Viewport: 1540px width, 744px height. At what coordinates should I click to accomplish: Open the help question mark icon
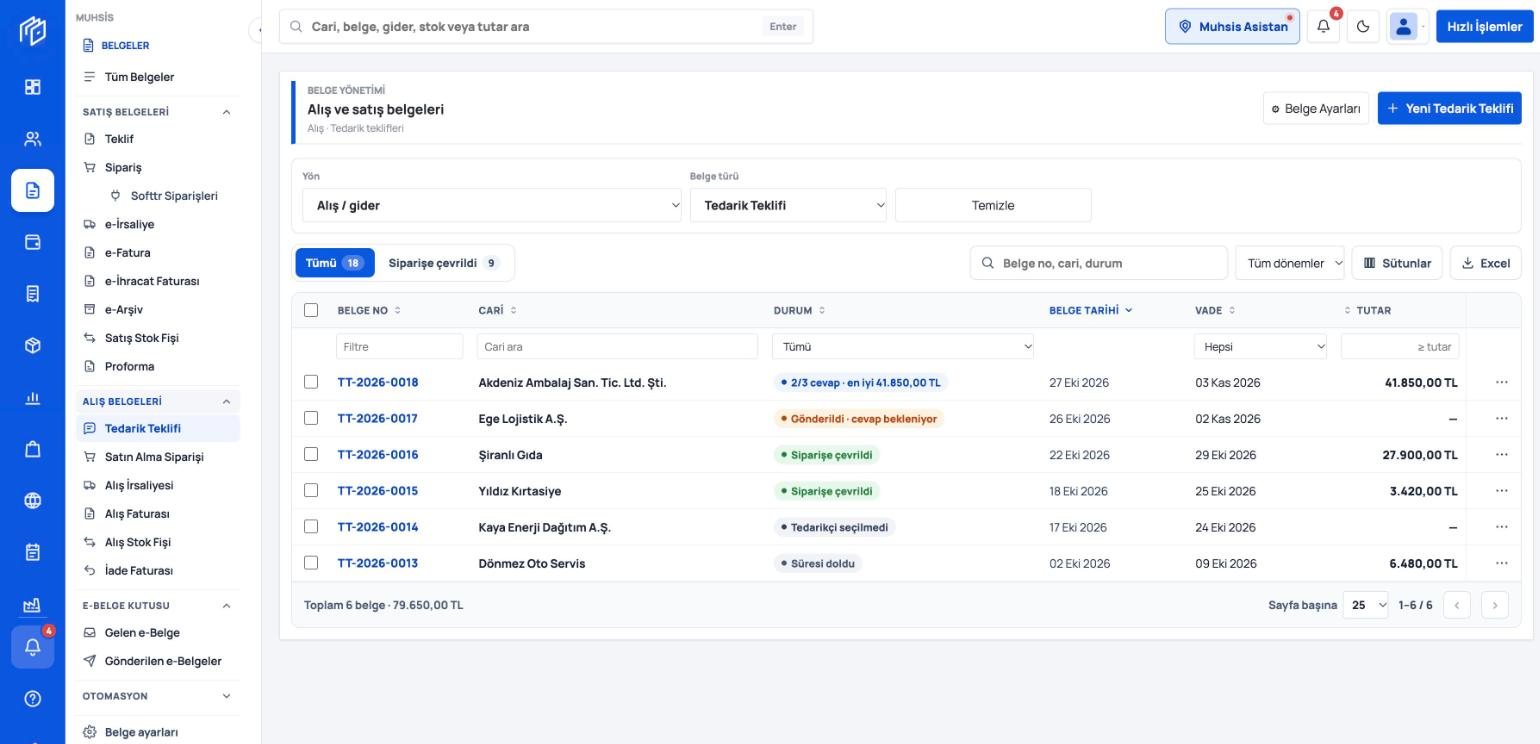(33, 699)
